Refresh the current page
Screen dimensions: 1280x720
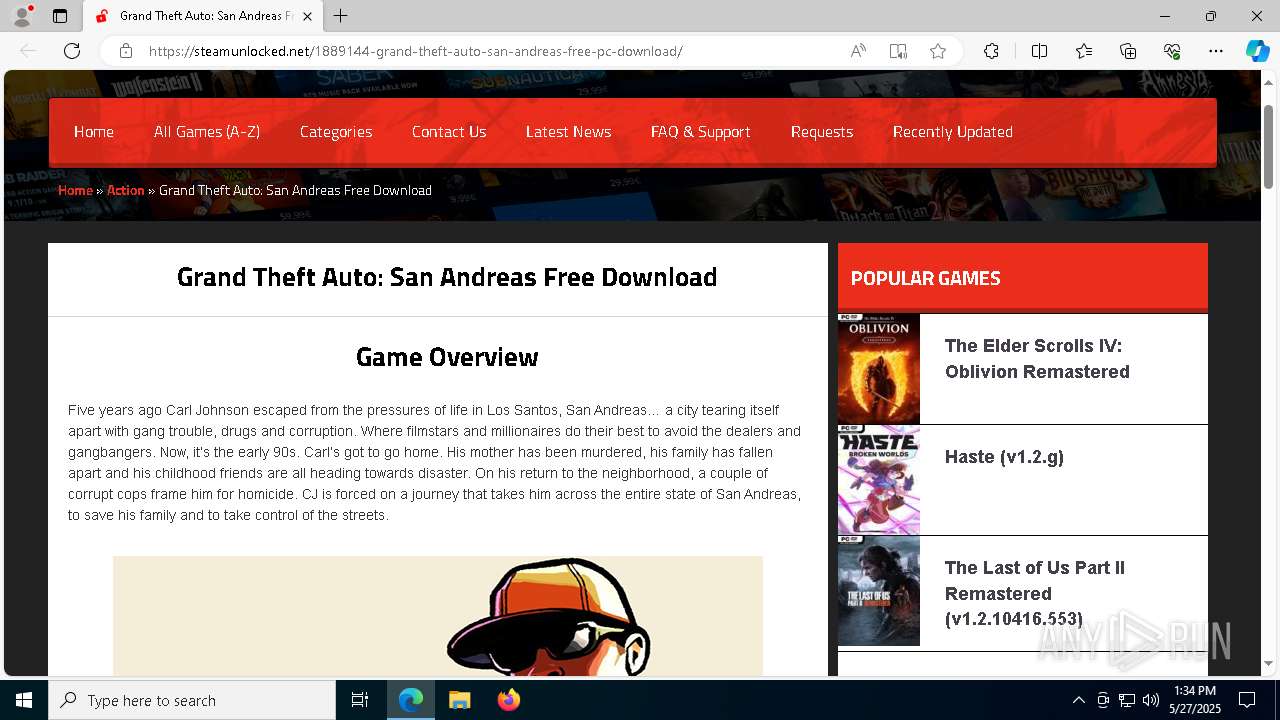pos(72,51)
